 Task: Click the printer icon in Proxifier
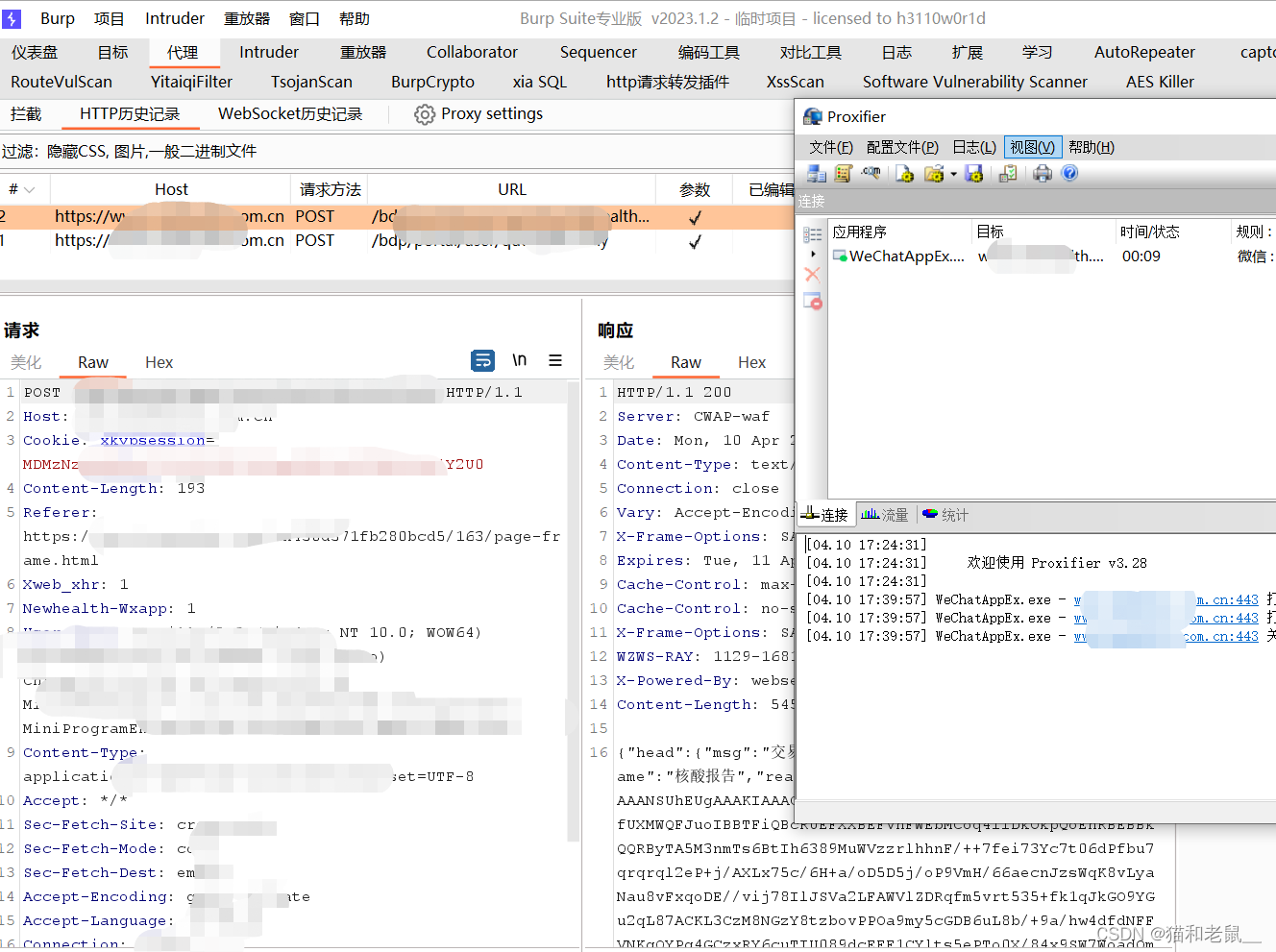click(x=1043, y=173)
